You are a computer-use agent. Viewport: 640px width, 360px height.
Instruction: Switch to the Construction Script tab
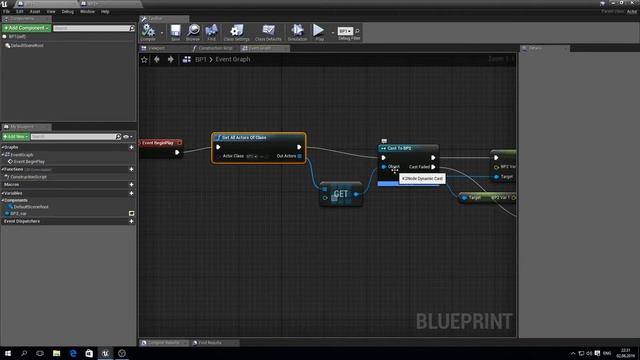(x=216, y=48)
